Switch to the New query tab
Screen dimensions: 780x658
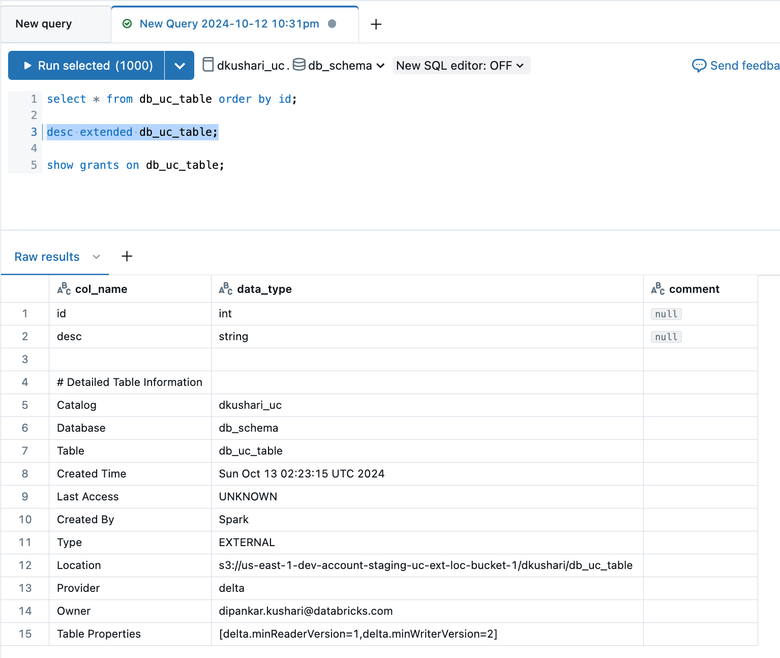point(44,24)
